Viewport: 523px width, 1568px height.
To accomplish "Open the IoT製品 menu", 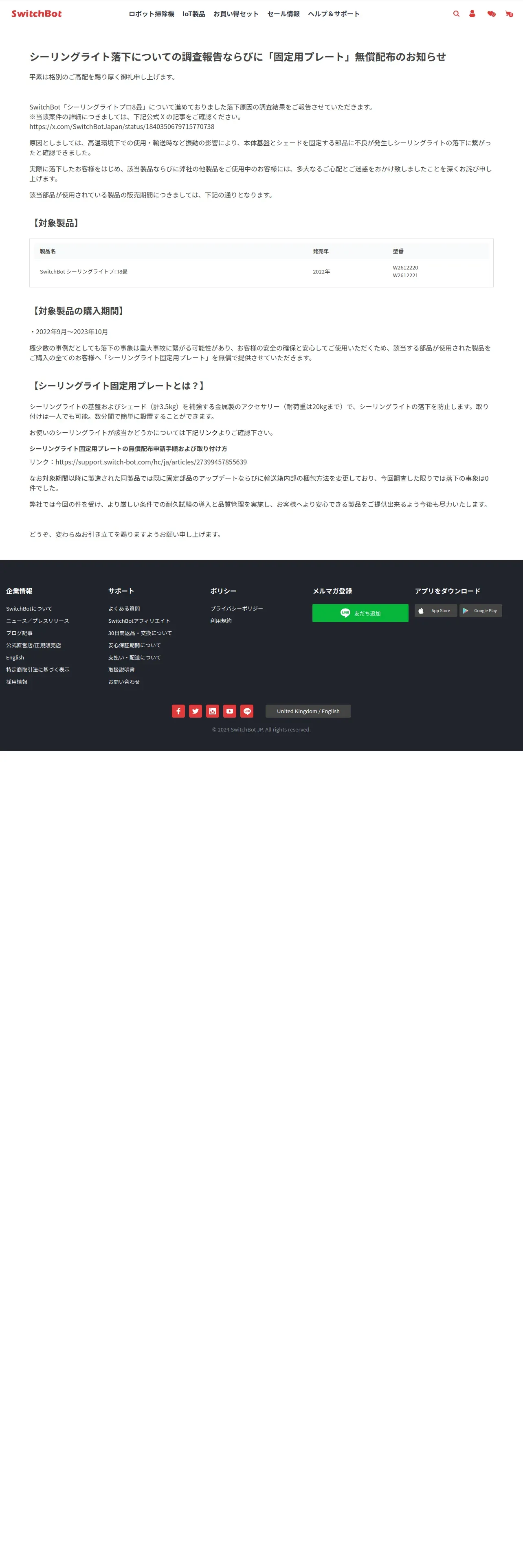I will [193, 14].
